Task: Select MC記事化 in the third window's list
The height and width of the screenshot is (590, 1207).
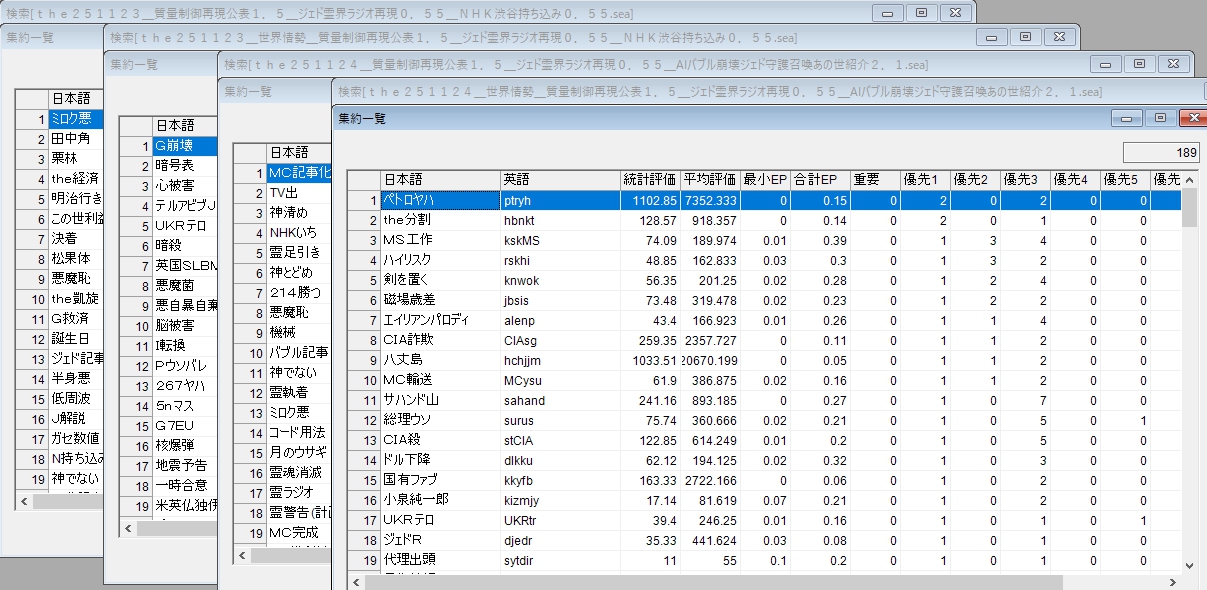Action: tap(298, 173)
